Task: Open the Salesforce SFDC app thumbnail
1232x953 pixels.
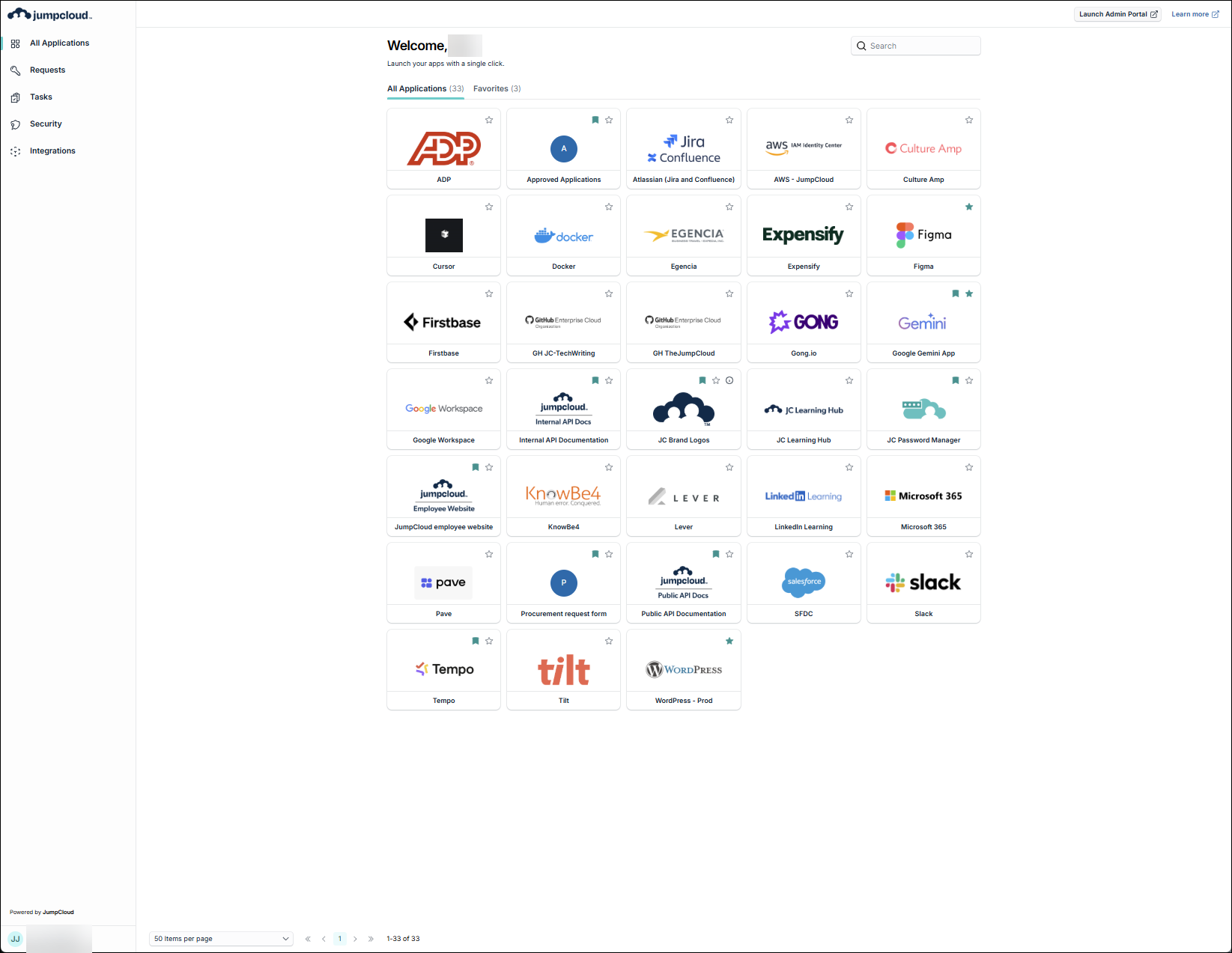Action: [x=804, y=582]
